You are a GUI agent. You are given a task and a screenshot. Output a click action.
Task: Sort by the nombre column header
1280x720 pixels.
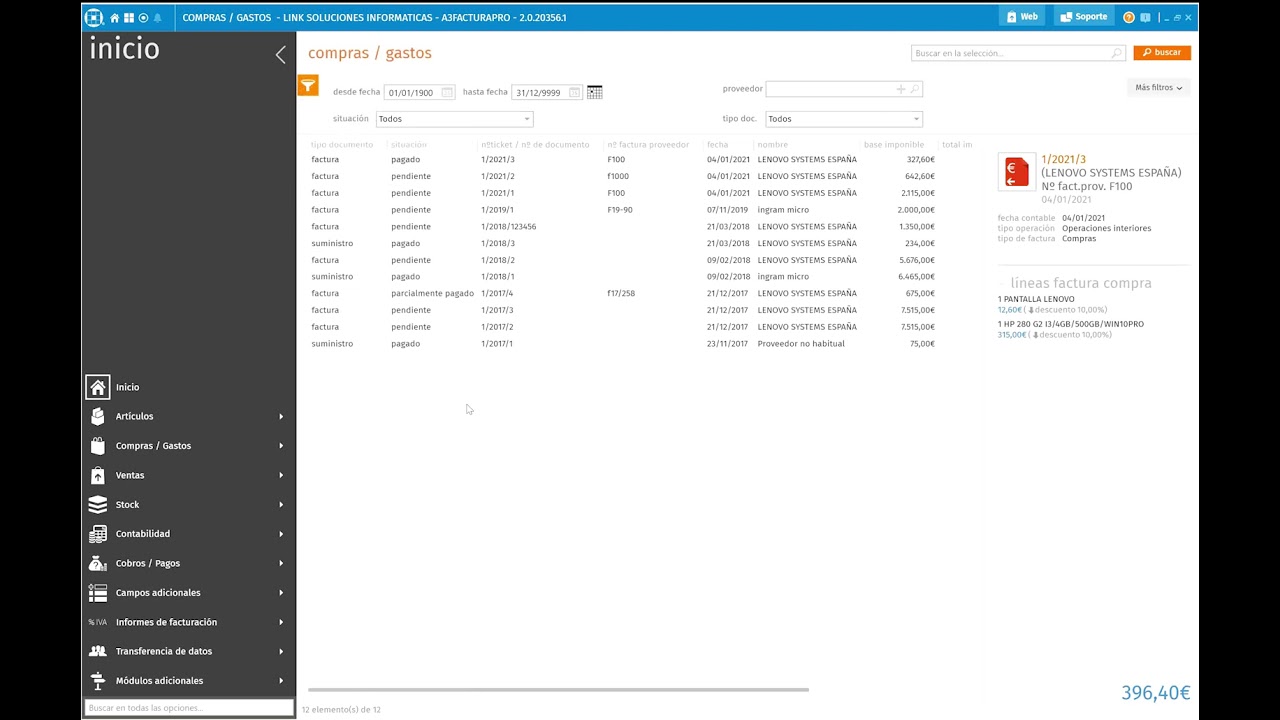(x=773, y=145)
